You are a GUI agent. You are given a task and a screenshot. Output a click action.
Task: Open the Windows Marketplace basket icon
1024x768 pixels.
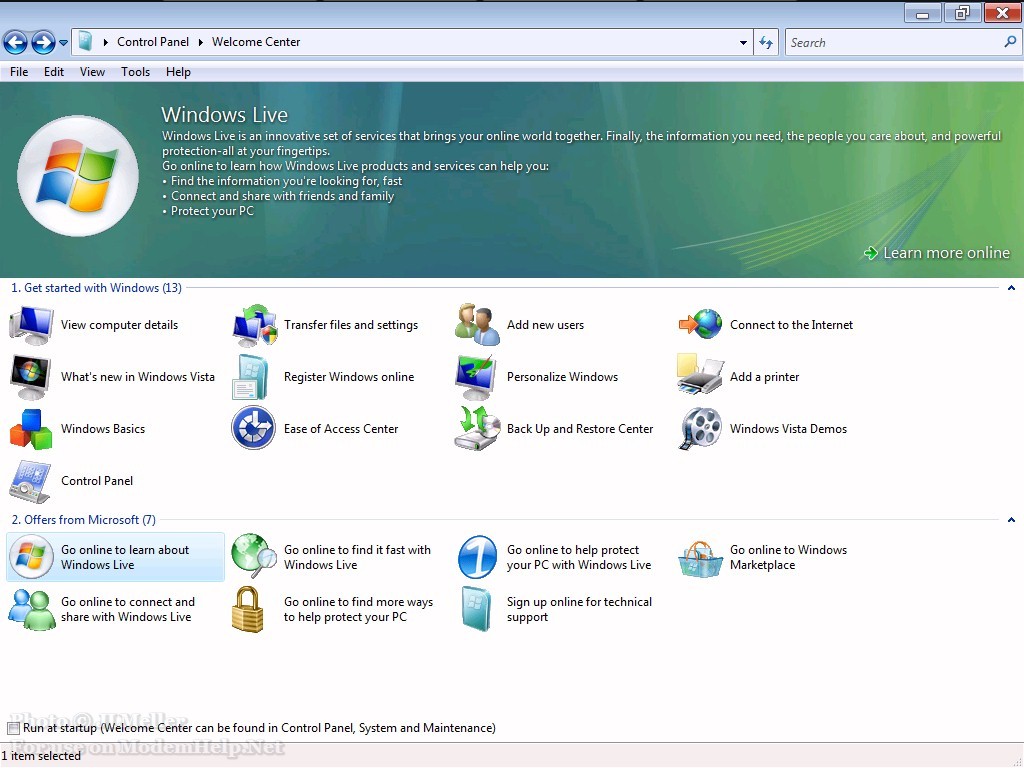tap(700, 559)
